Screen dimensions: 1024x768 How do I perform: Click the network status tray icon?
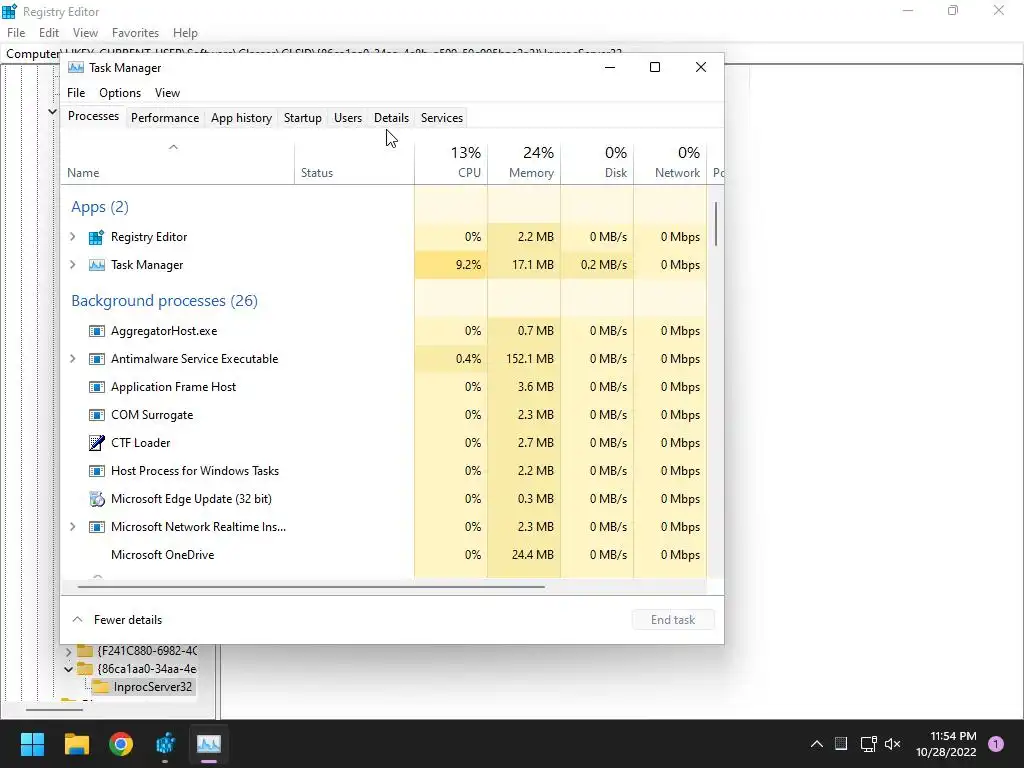(868, 744)
